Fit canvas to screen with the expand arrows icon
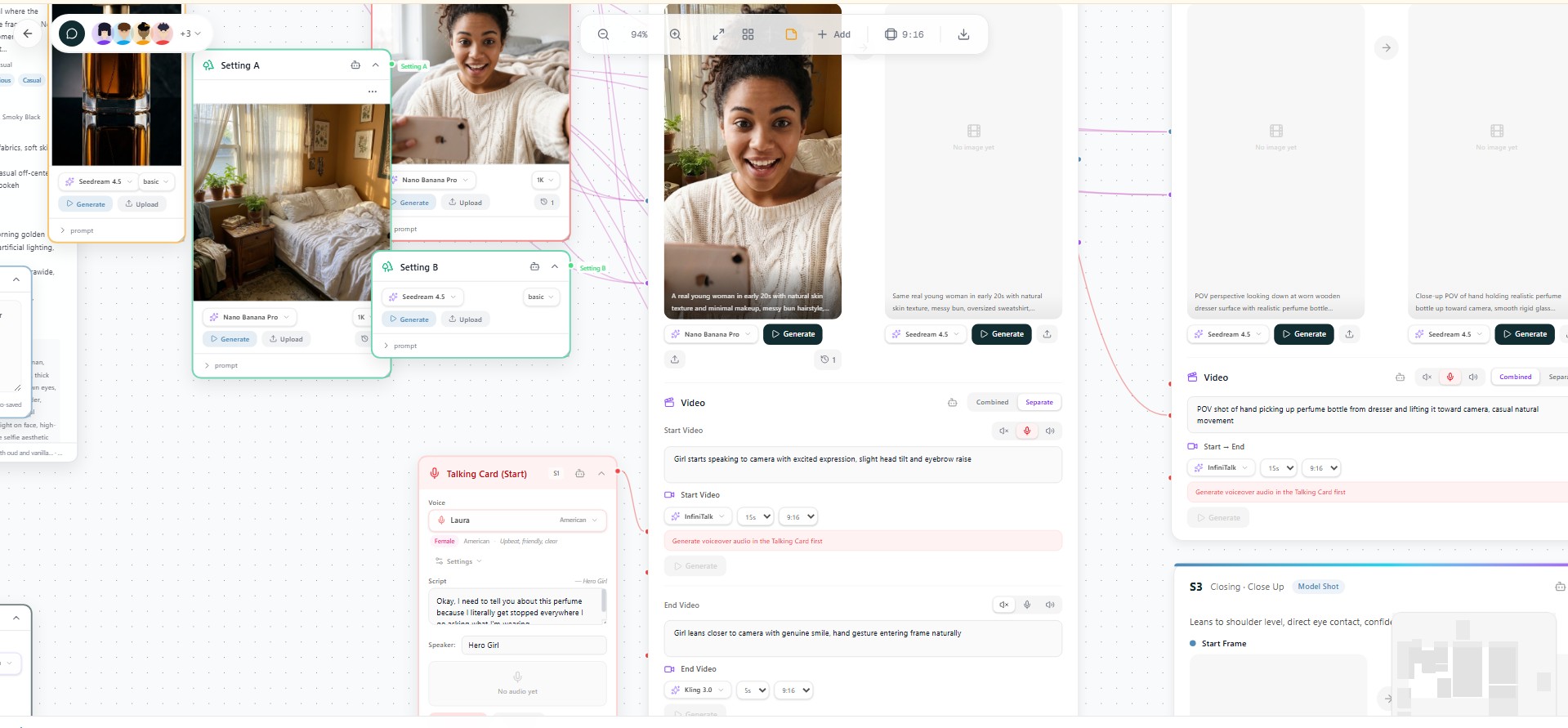The image size is (1568, 728). tap(718, 34)
